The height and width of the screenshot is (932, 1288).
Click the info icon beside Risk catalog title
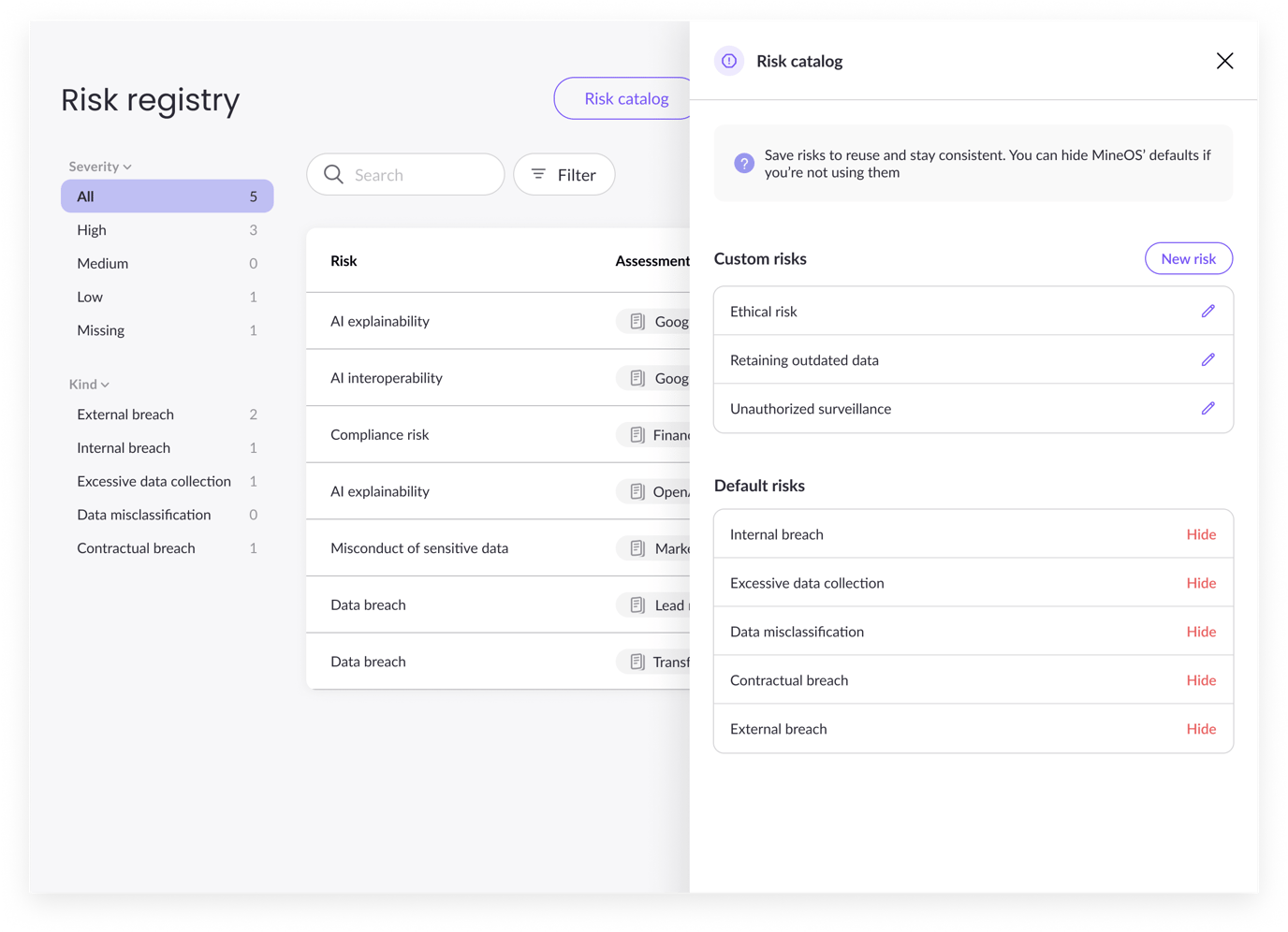(728, 61)
